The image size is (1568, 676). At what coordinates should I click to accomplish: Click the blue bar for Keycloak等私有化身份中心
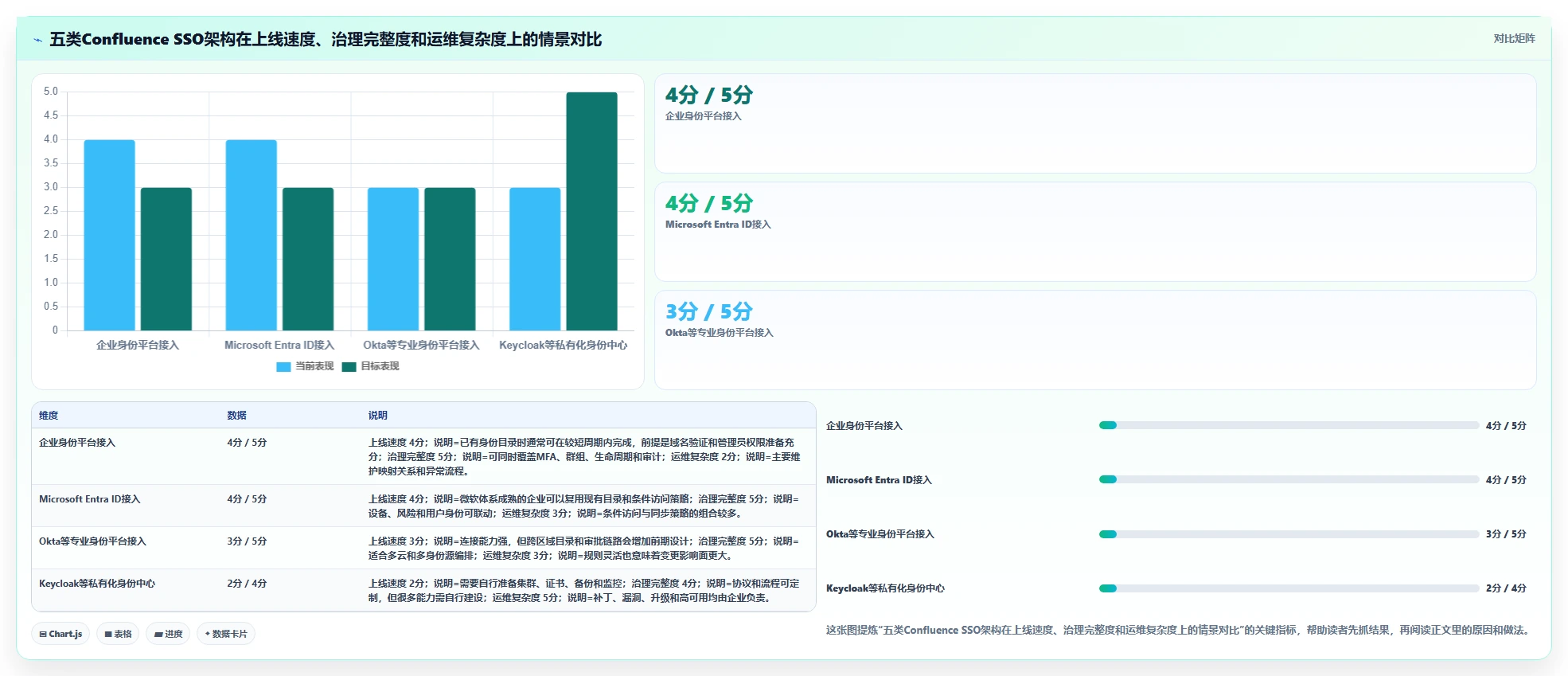coord(535,259)
